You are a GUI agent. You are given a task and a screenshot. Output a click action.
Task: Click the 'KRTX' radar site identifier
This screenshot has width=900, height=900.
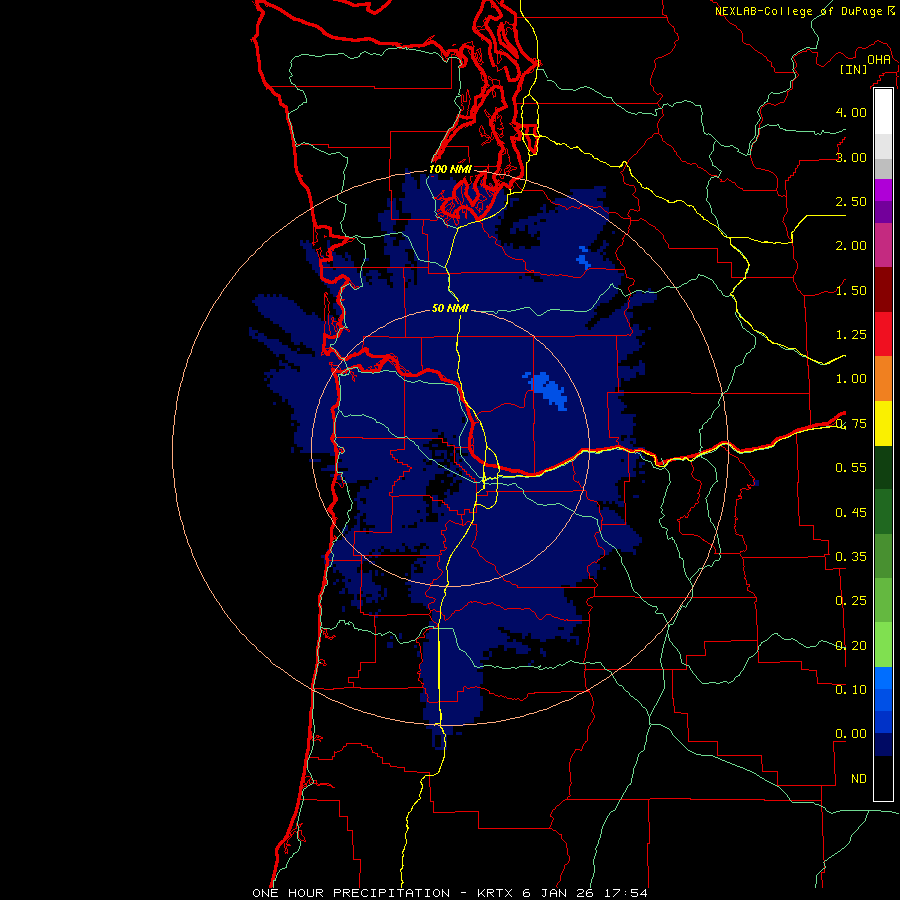click(496, 893)
